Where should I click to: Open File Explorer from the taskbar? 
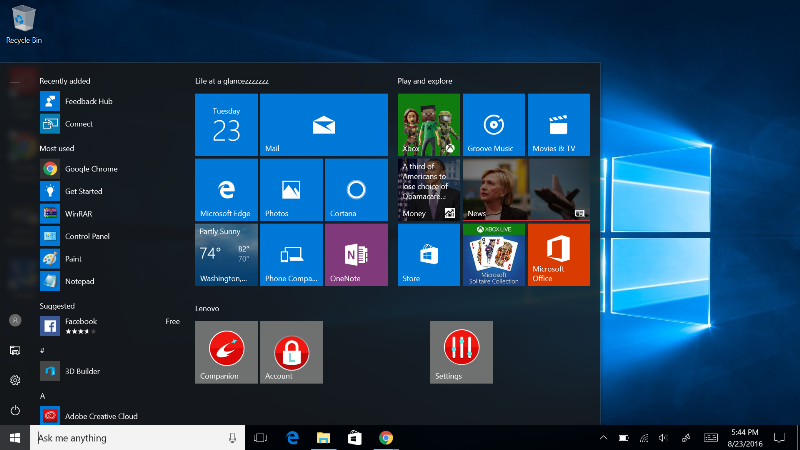323,438
